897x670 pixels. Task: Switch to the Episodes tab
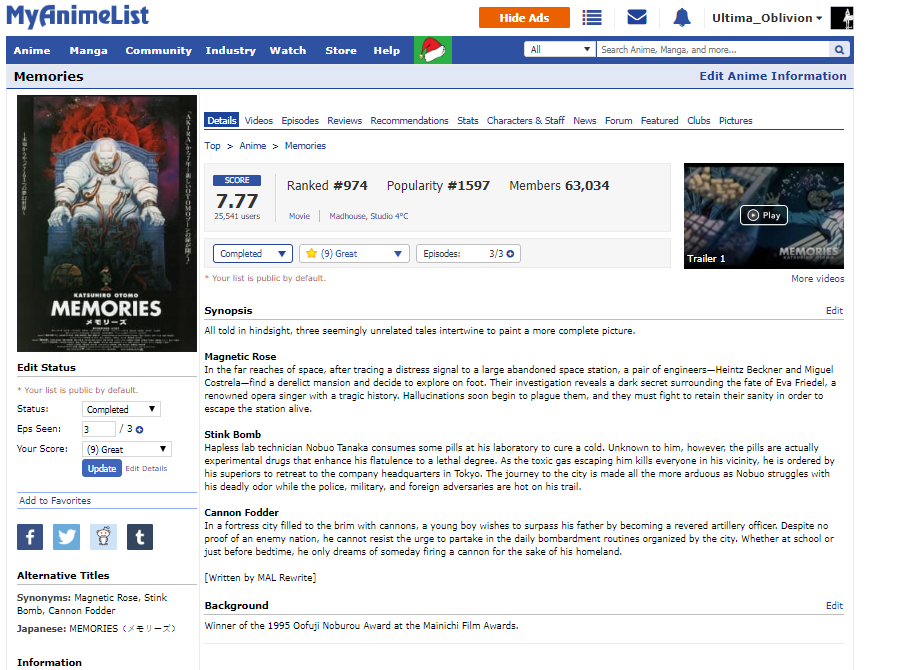tap(300, 121)
